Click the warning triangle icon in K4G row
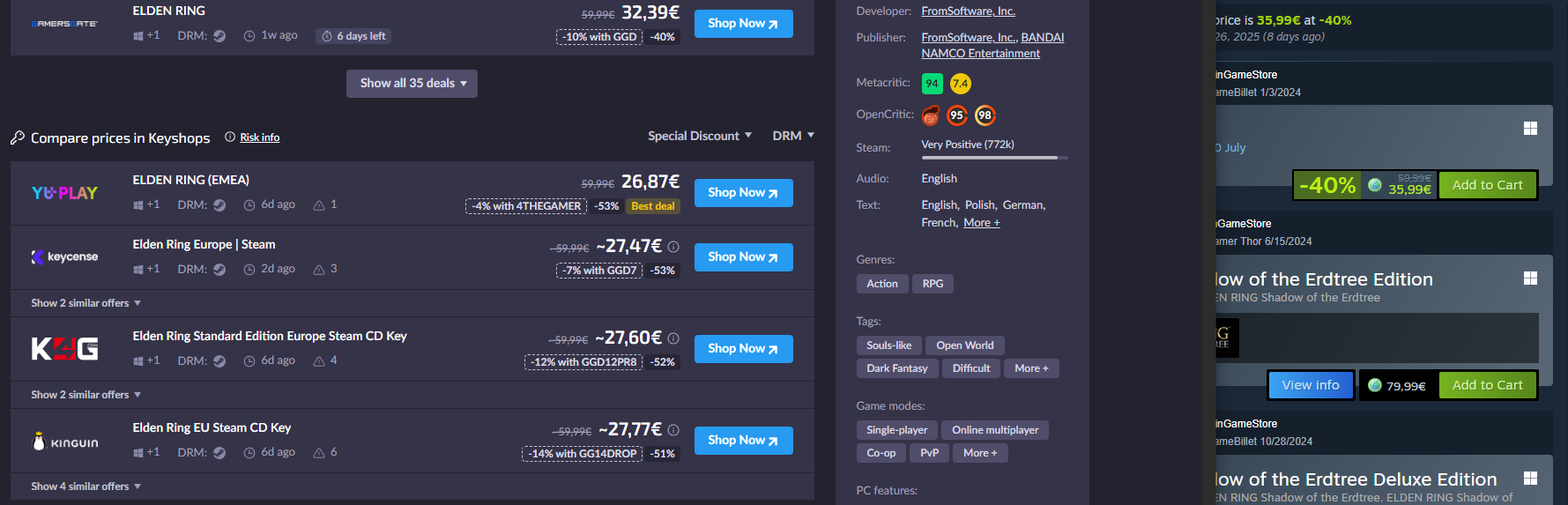The height and width of the screenshot is (505, 1568). tap(319, 361)
